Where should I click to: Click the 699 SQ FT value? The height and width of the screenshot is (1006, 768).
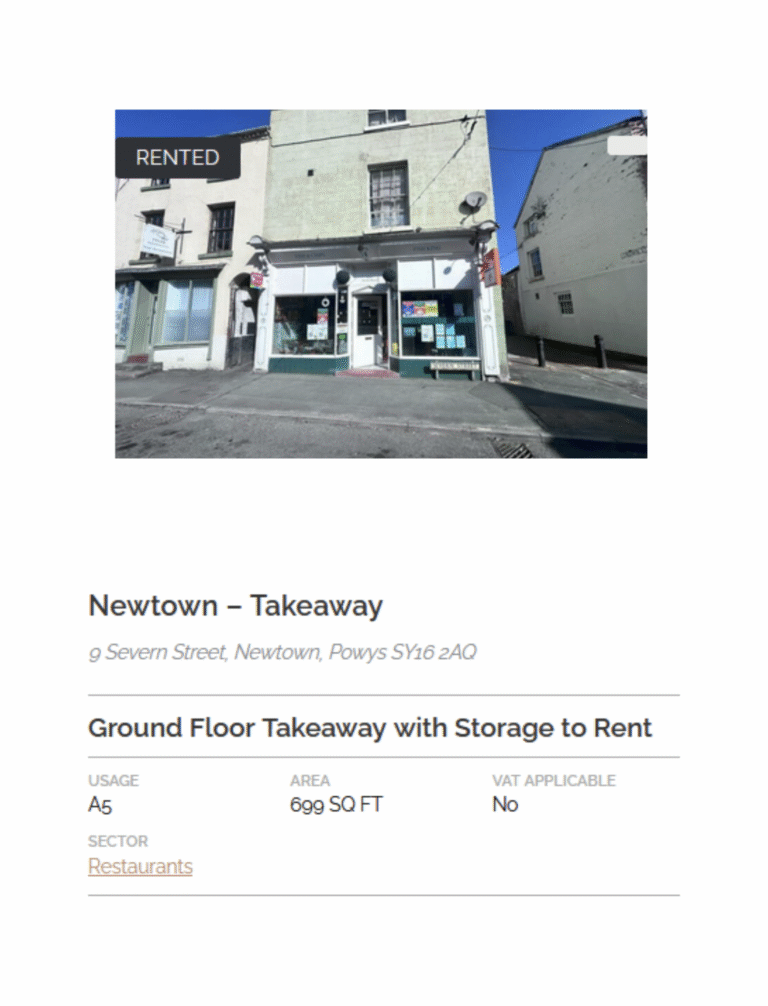(336, 805)
